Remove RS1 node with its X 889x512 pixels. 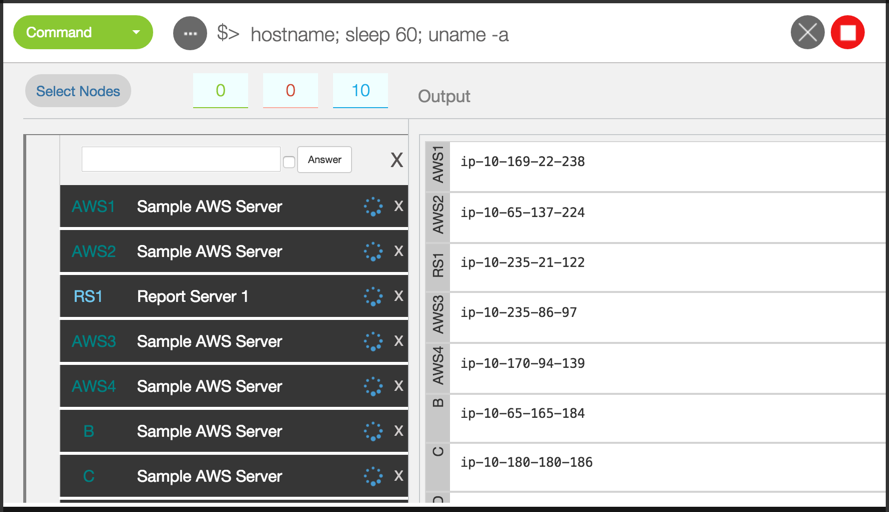click(399, 295)
